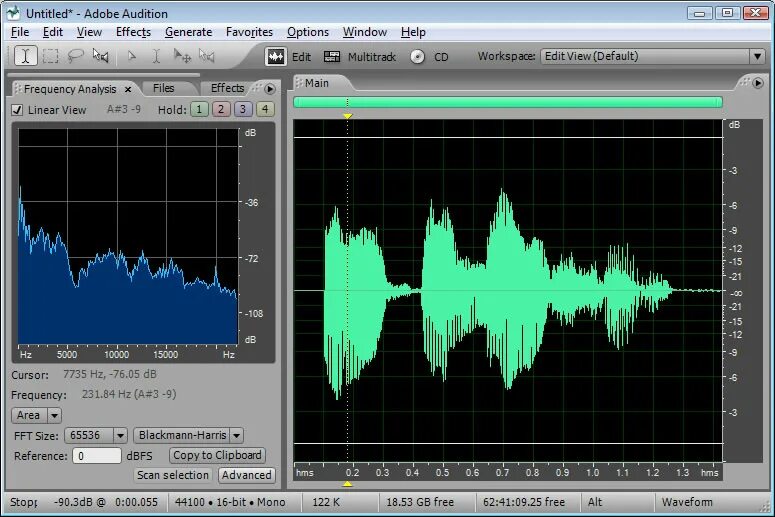Open the Effects menu
The width and height of the screenshot is (775, 517).
pyautogui.click(x=133, y=32)
